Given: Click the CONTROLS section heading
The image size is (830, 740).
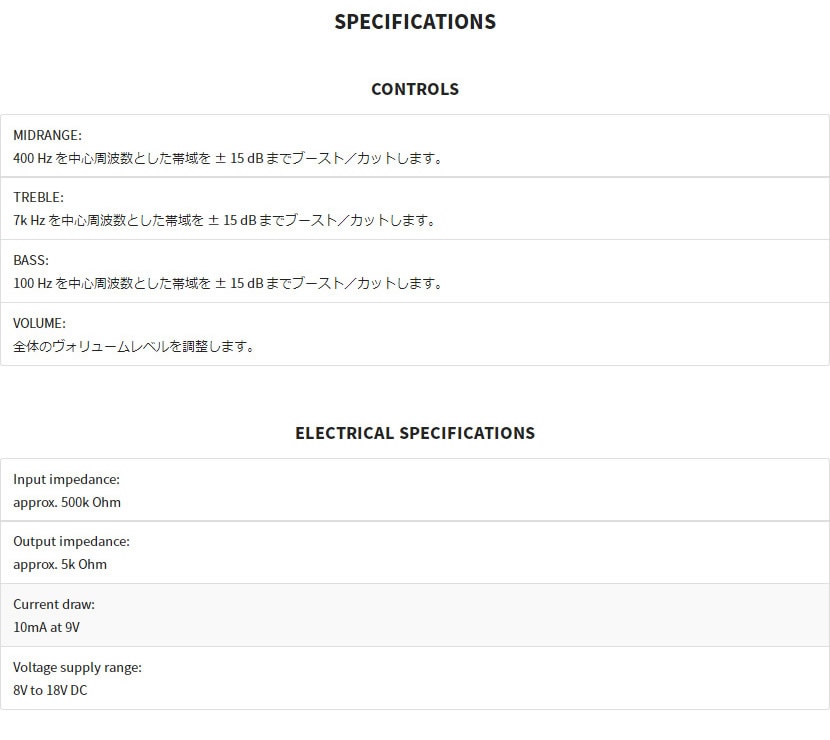Looking at the screenshot, I should [415, 89].
